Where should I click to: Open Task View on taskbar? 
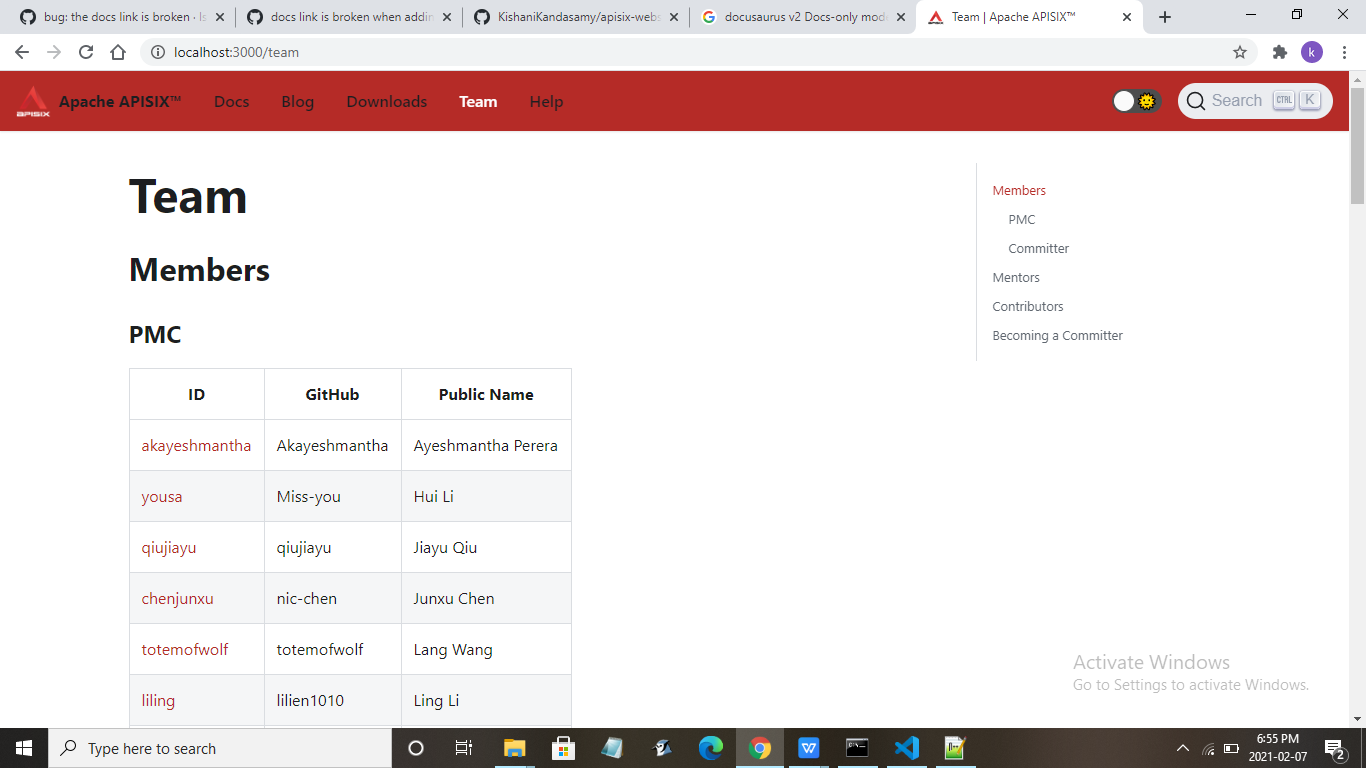click(x=464, y=748)
